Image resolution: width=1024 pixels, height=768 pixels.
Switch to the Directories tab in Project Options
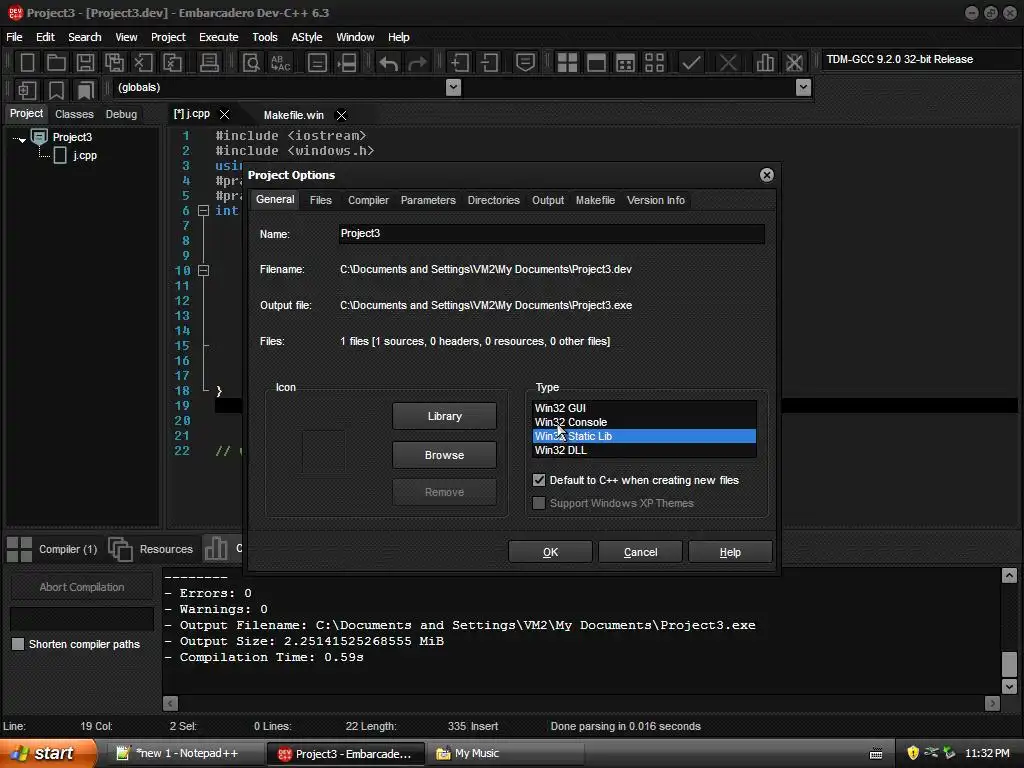click(494, 200)
